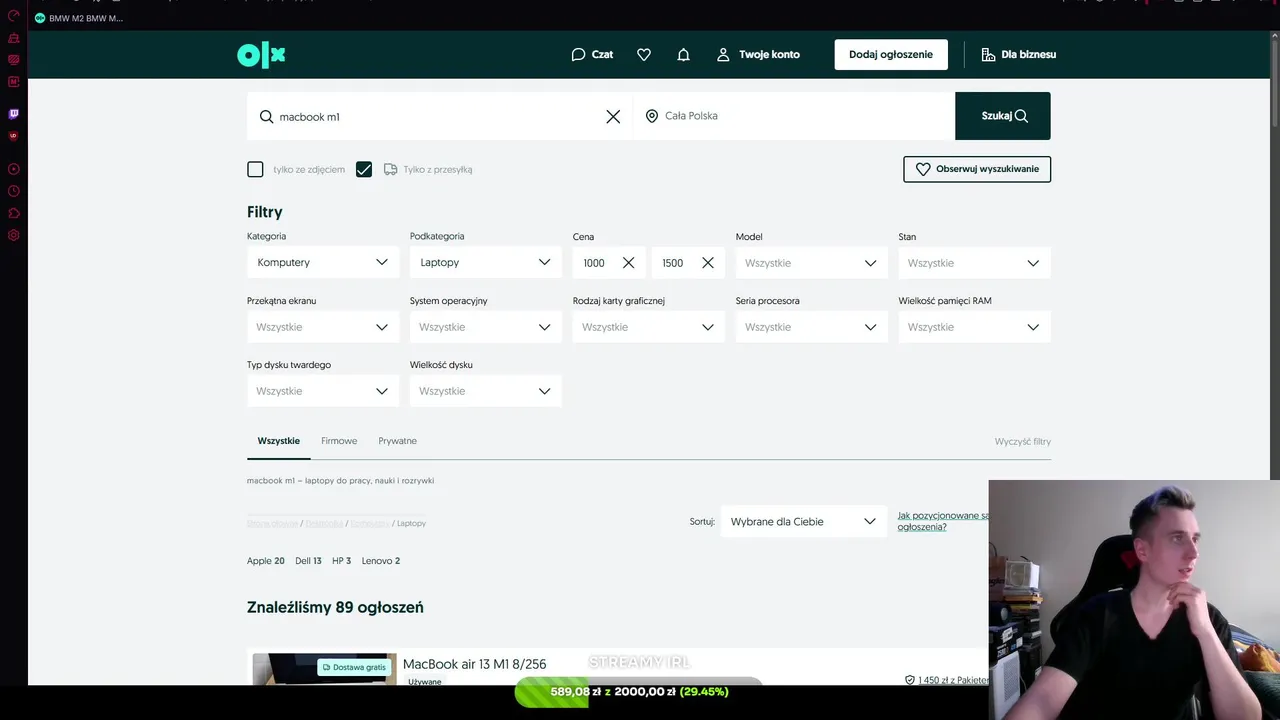Click the striped monitor sidebar icon
Image resolution: width=1280 pixels, height=720 pixels.
(x=14, y=60)
